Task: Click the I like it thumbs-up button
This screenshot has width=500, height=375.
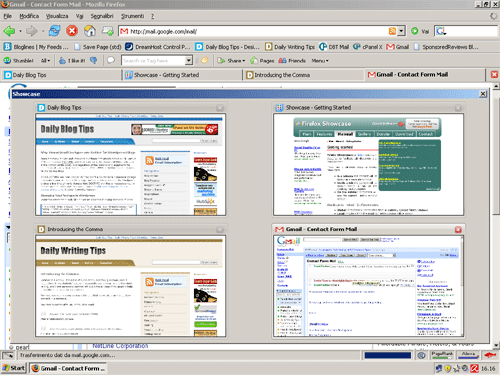Action: point(72,61)
